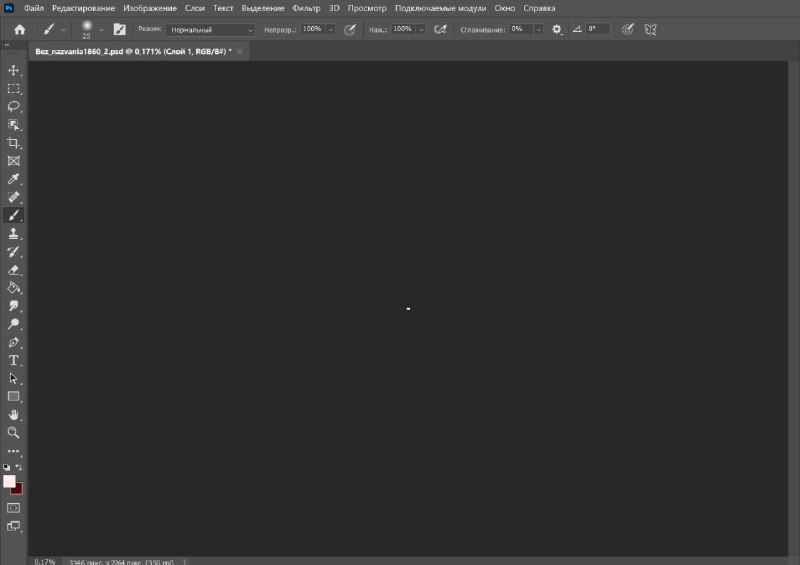
Task: Toggle symmetry paint butterfly options
Action: 651,30
